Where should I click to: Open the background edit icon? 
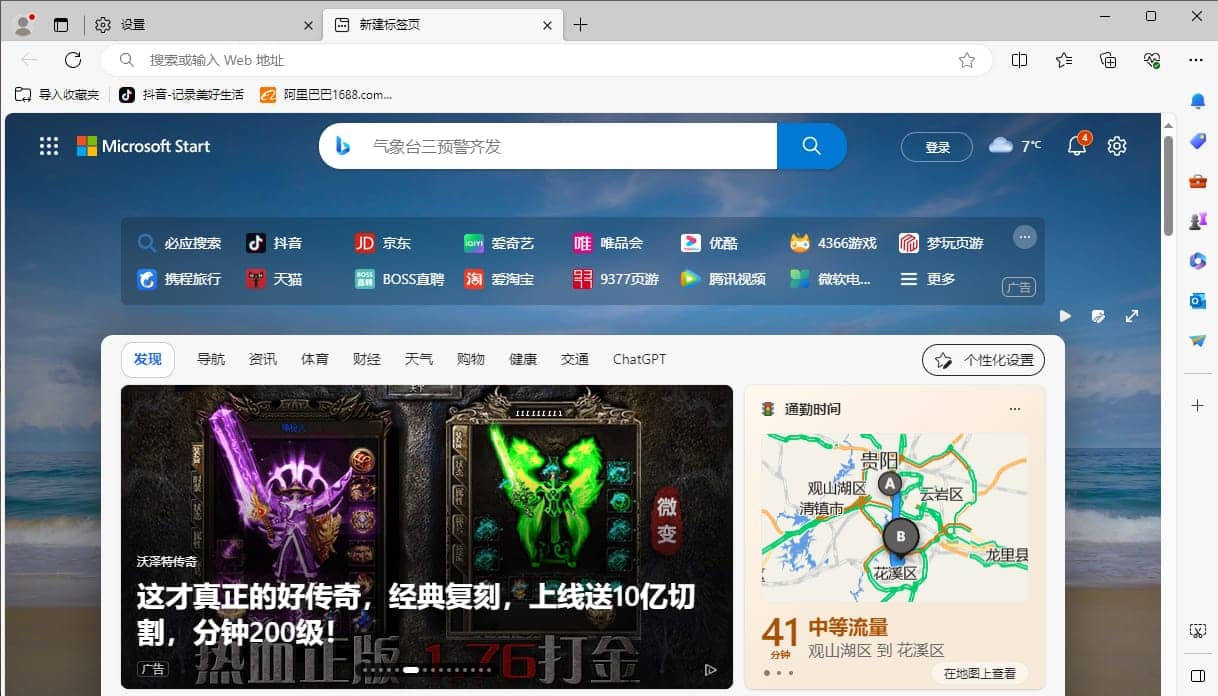(x=1098, y=316)
